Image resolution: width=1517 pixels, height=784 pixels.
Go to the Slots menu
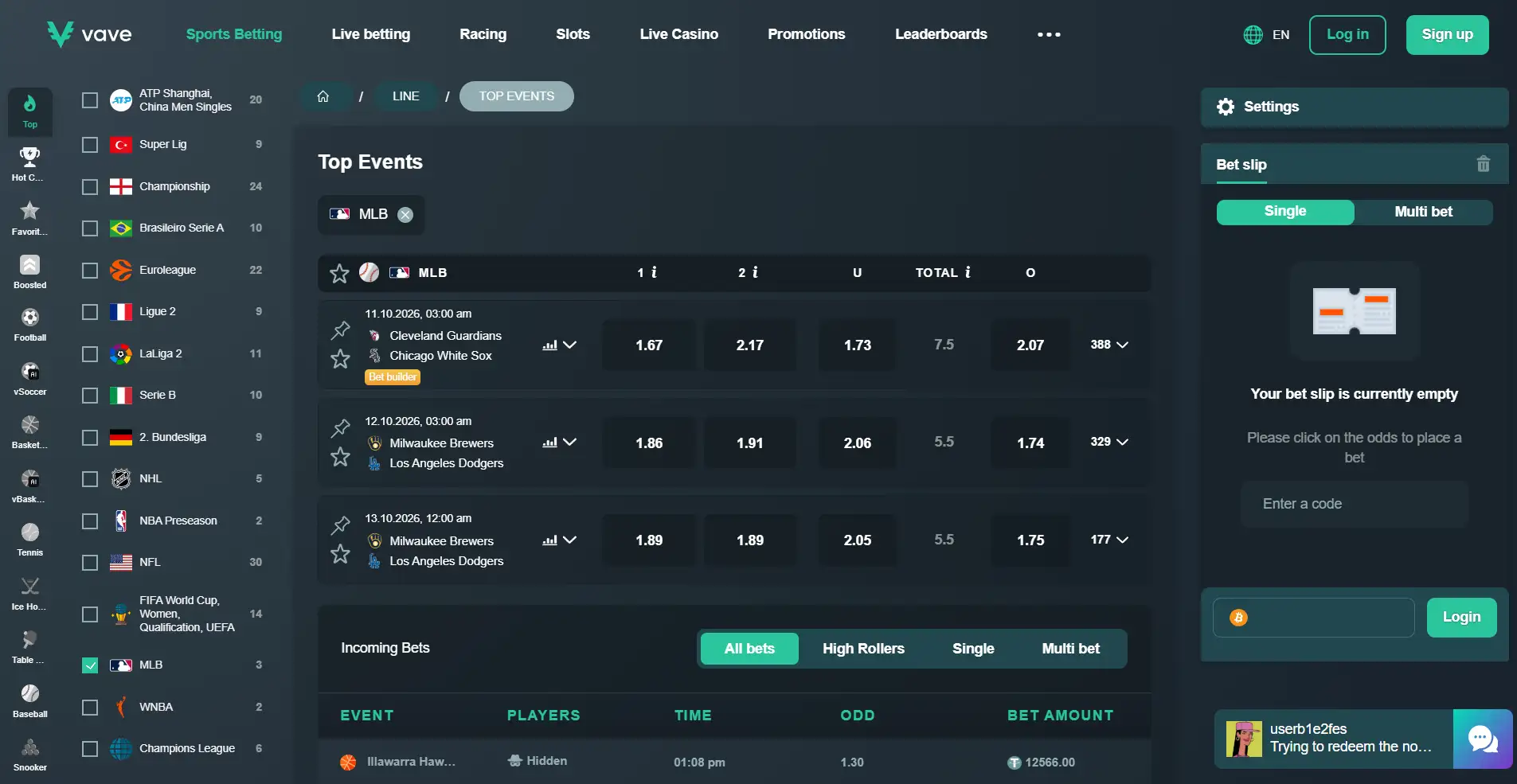tap(573, 34)
